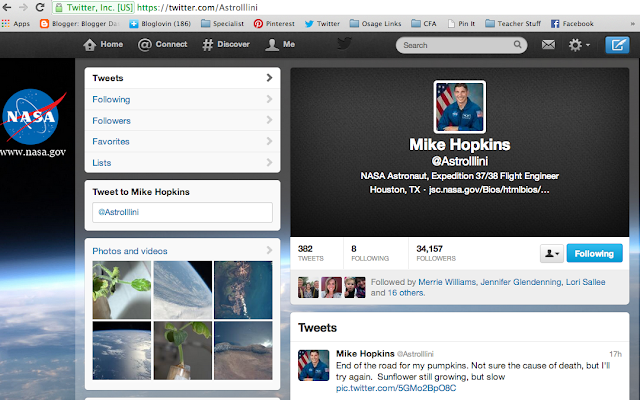Open the coastline satellite photo thumbnail
Viewport: 640px width, 400px height.
coord(243,290)
